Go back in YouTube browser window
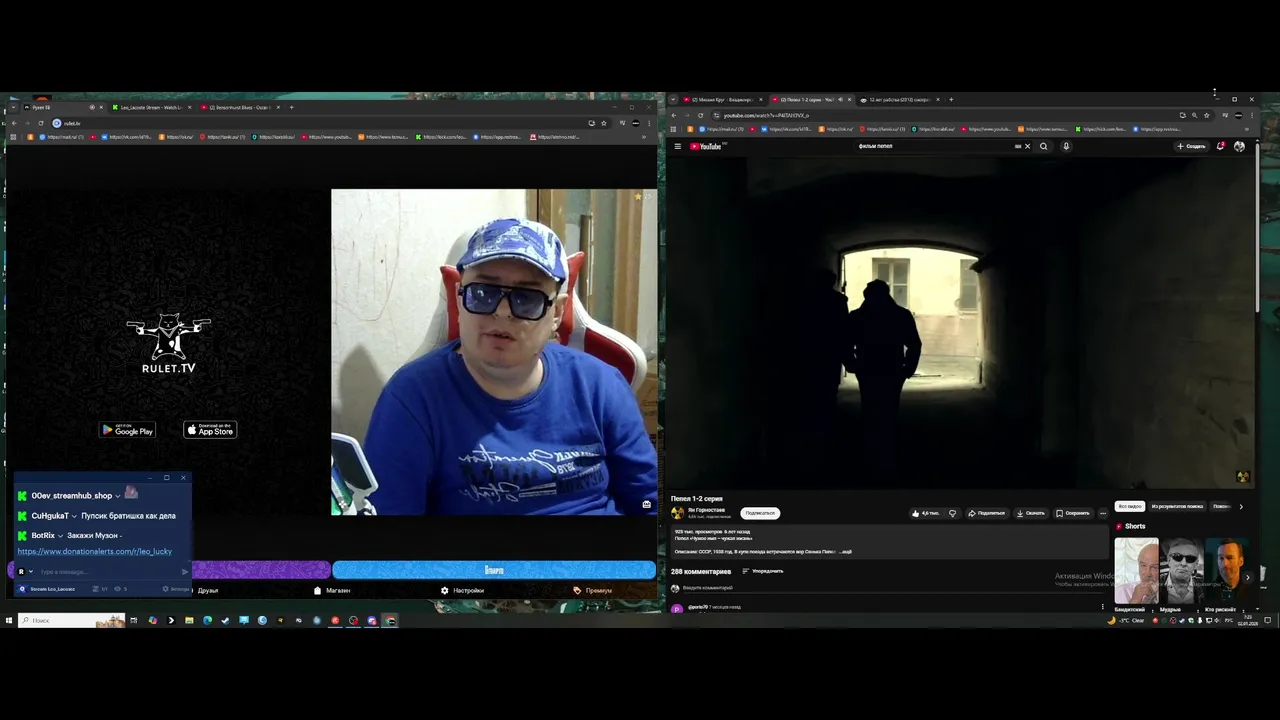This screenshot has width=1280, height=720. [674, 115]
